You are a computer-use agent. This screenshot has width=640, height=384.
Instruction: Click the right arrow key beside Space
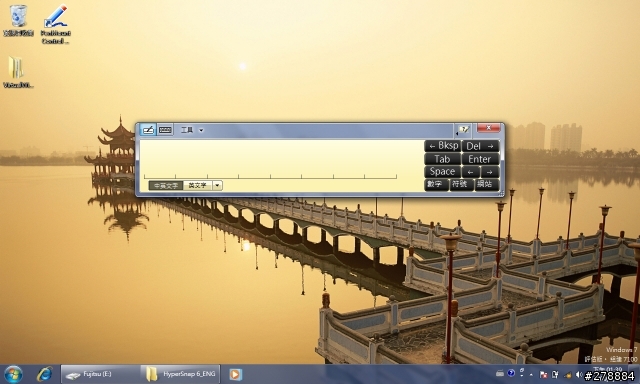tap(490, 172)
